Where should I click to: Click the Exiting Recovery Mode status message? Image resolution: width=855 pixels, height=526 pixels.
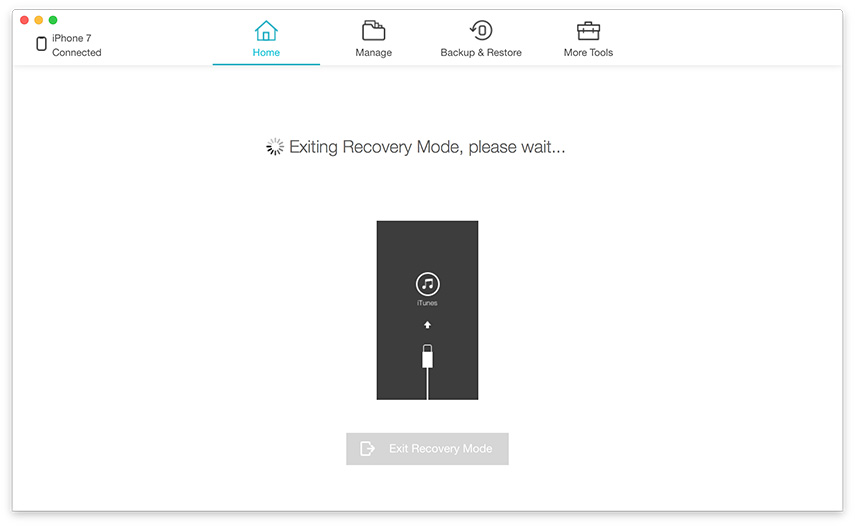tap(427, 147)
